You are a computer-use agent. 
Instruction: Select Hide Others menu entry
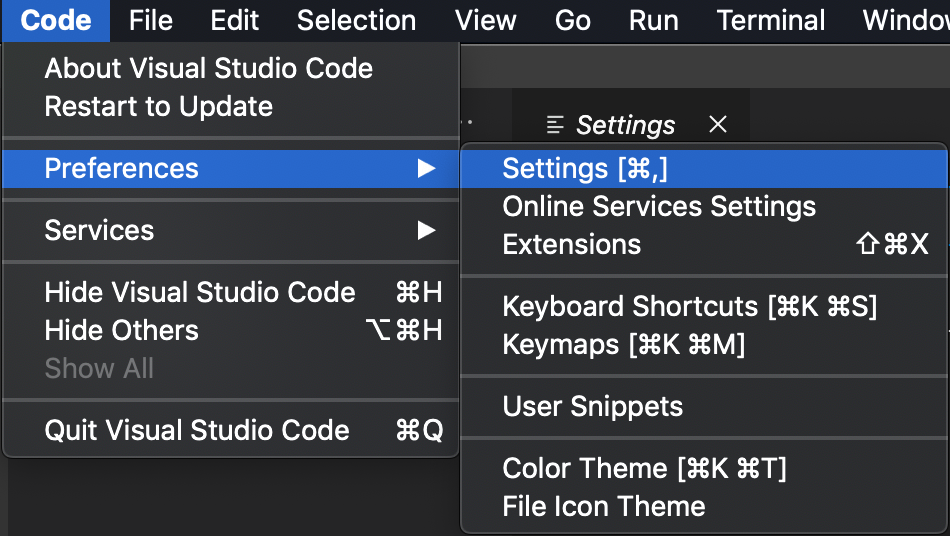[x=231, y=331]
